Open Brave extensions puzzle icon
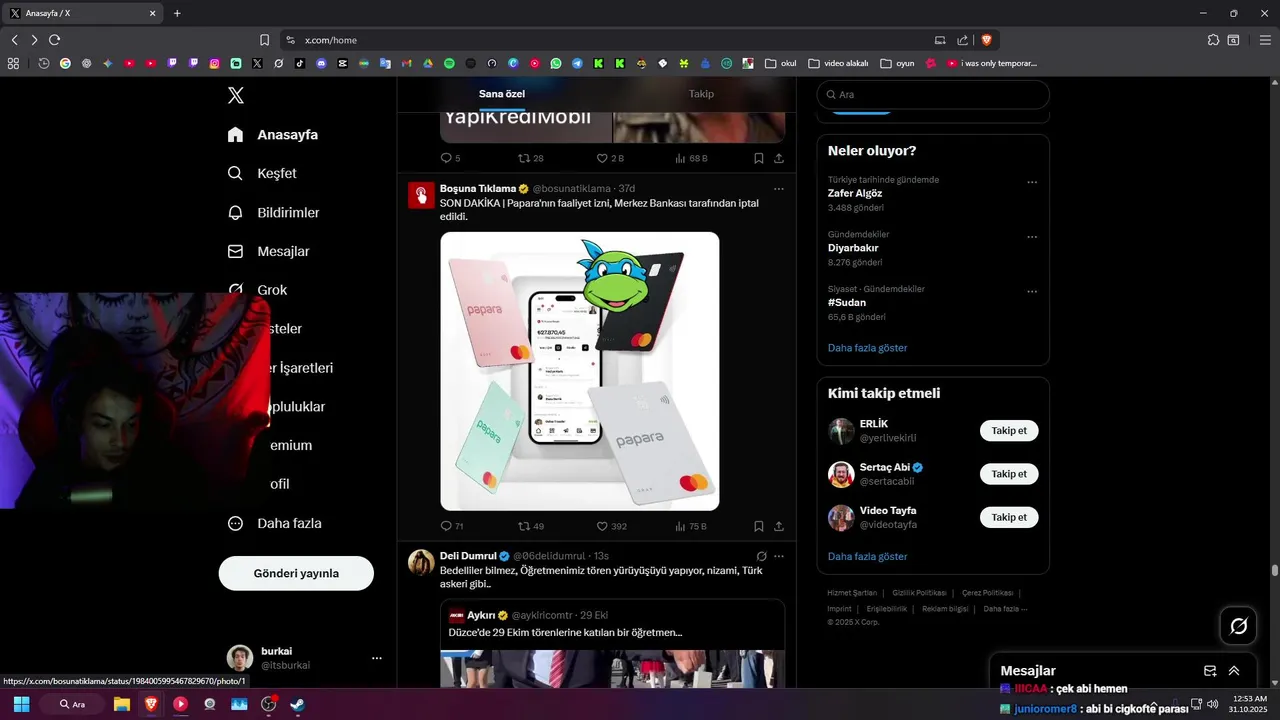This screenshot has height=720, width=1280. point(1213,40)
